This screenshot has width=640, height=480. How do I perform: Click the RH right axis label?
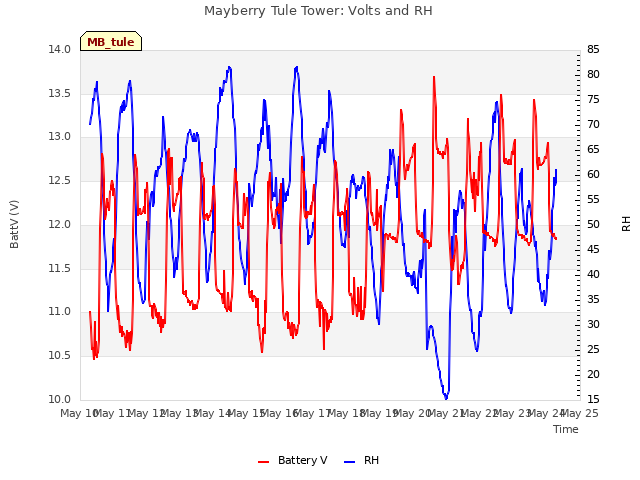626,224
